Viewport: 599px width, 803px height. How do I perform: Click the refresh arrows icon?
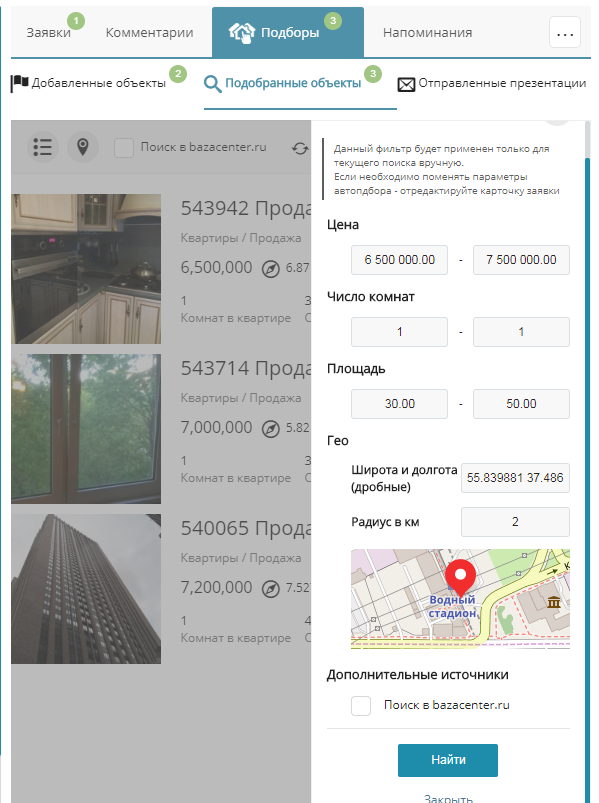pos(300,149)
